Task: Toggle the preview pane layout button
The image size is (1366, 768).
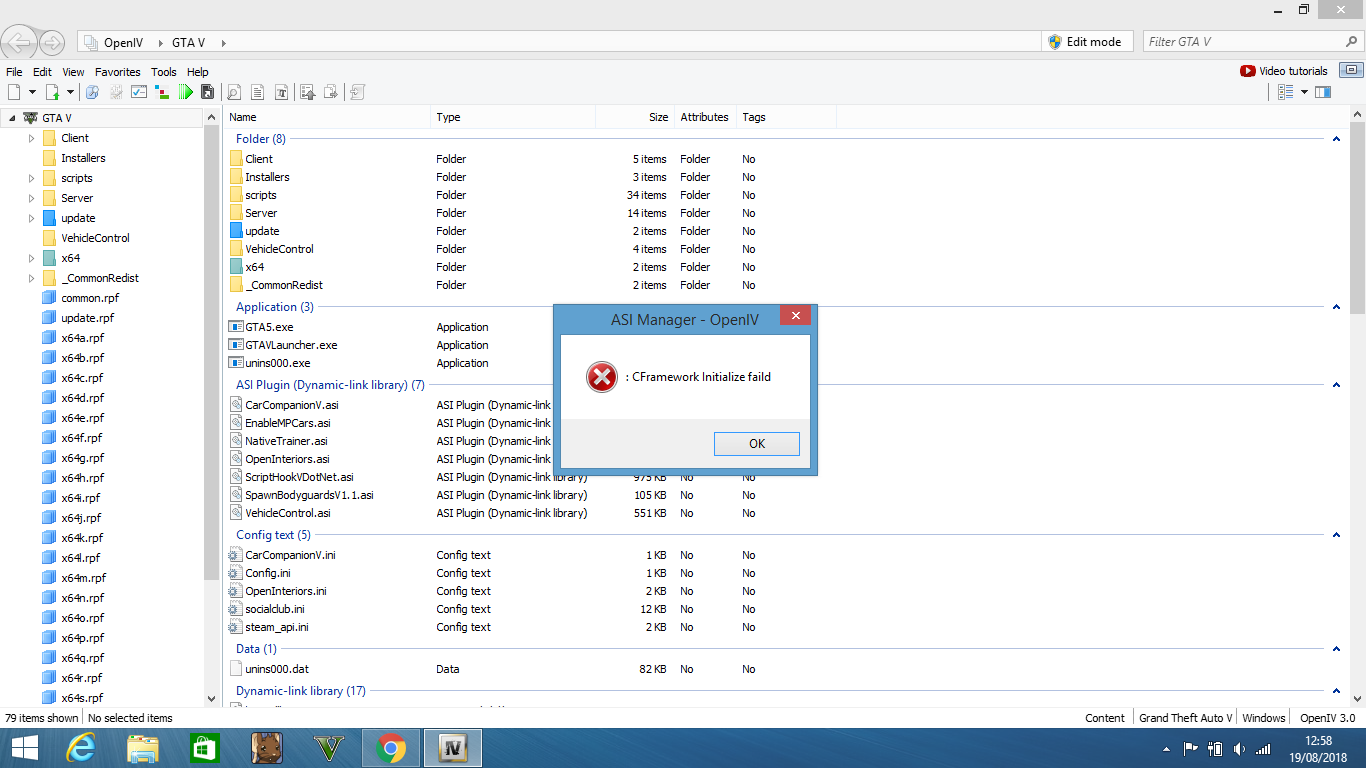Action: (1323, 92)
